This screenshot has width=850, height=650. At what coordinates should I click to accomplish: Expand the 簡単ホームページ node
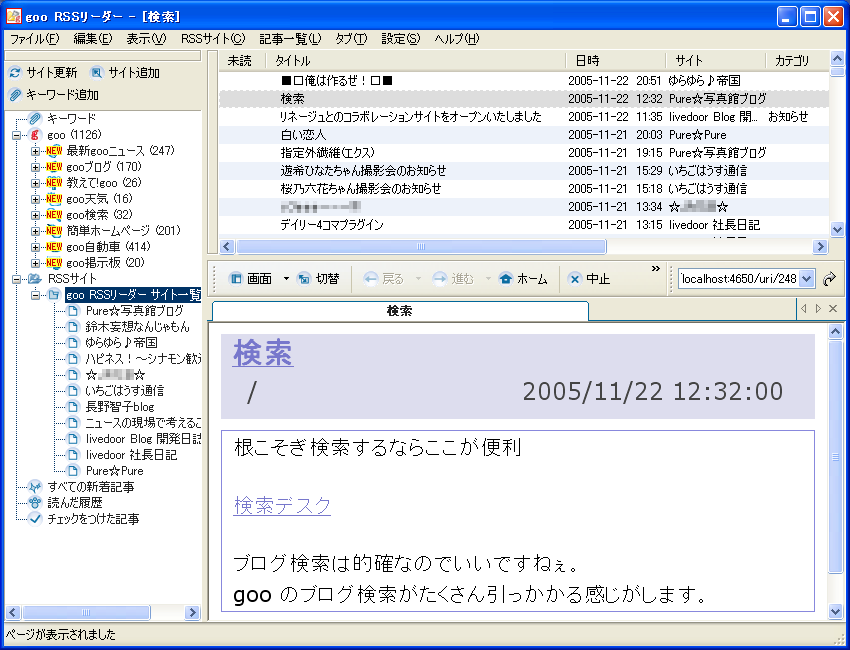point(35,231)
